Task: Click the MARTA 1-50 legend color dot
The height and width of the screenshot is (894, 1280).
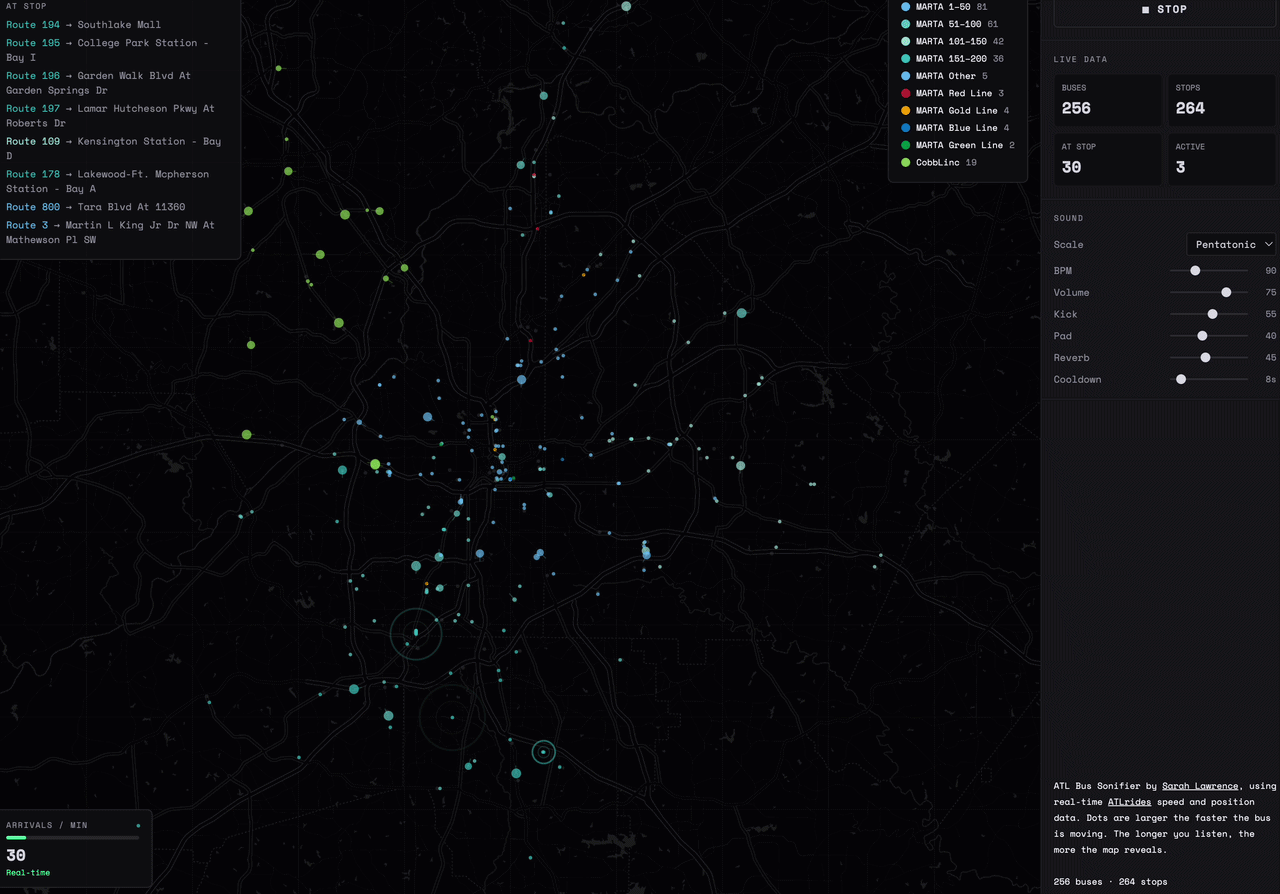Action: point(905,7)
